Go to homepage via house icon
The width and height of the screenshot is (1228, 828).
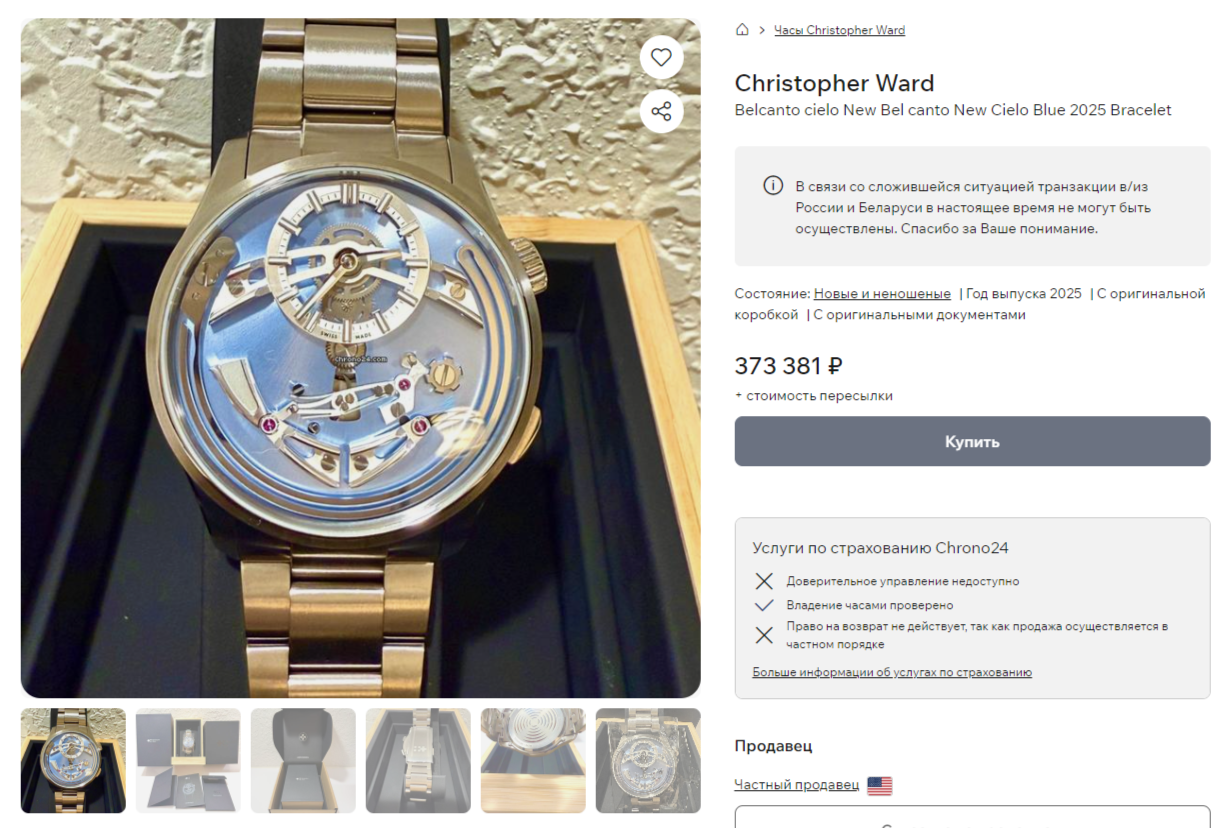click(742, 30)
